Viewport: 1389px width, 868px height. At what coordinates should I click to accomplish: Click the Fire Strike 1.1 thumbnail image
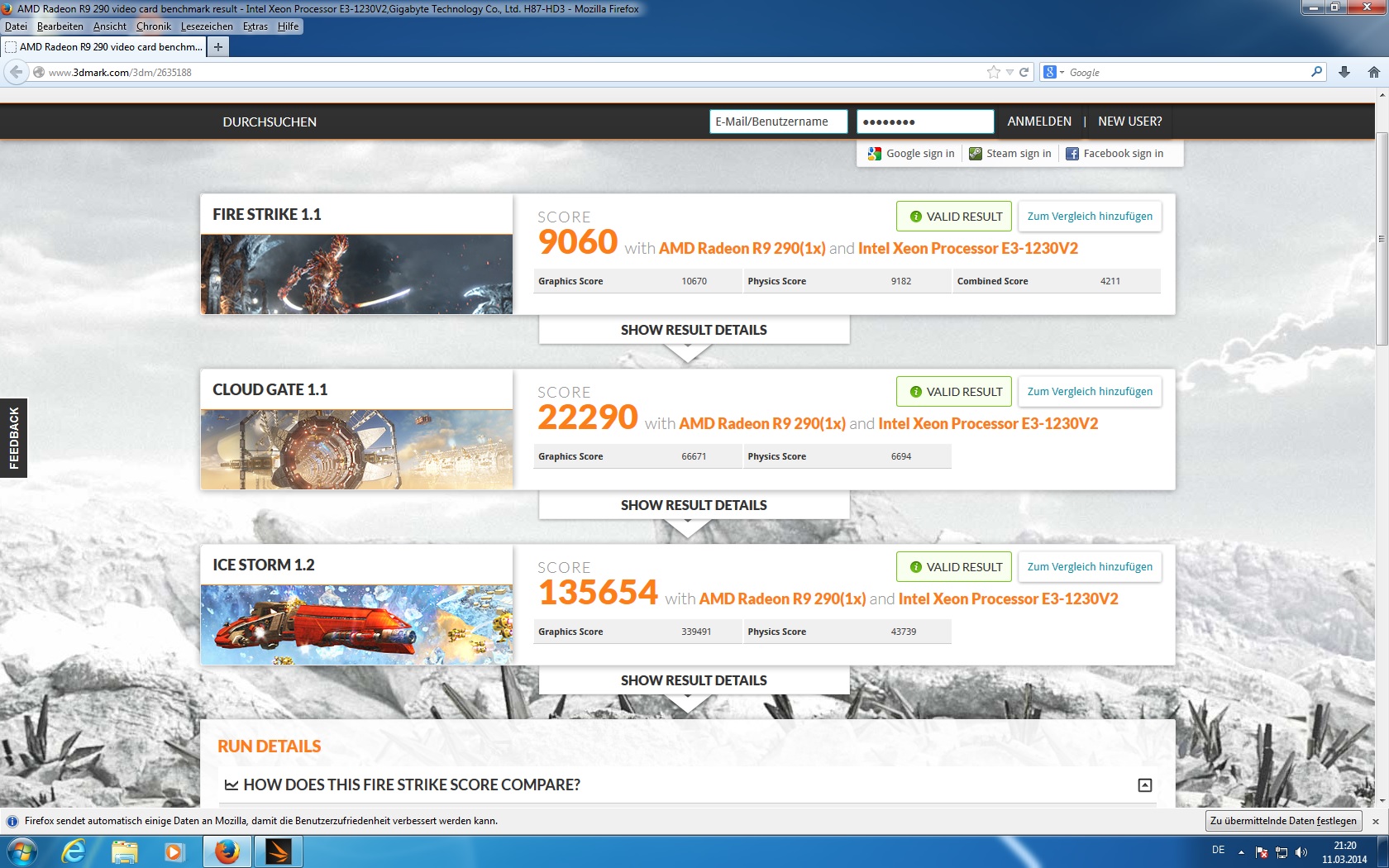tap(356, 274)
